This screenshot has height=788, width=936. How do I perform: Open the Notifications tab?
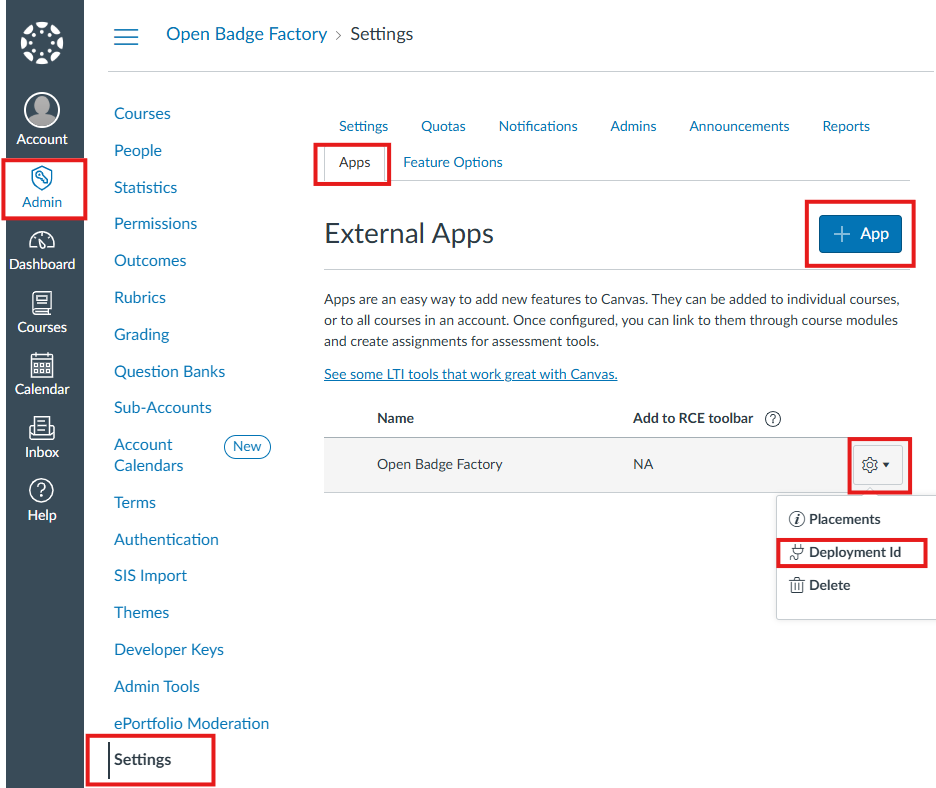(x=538, y=127)
